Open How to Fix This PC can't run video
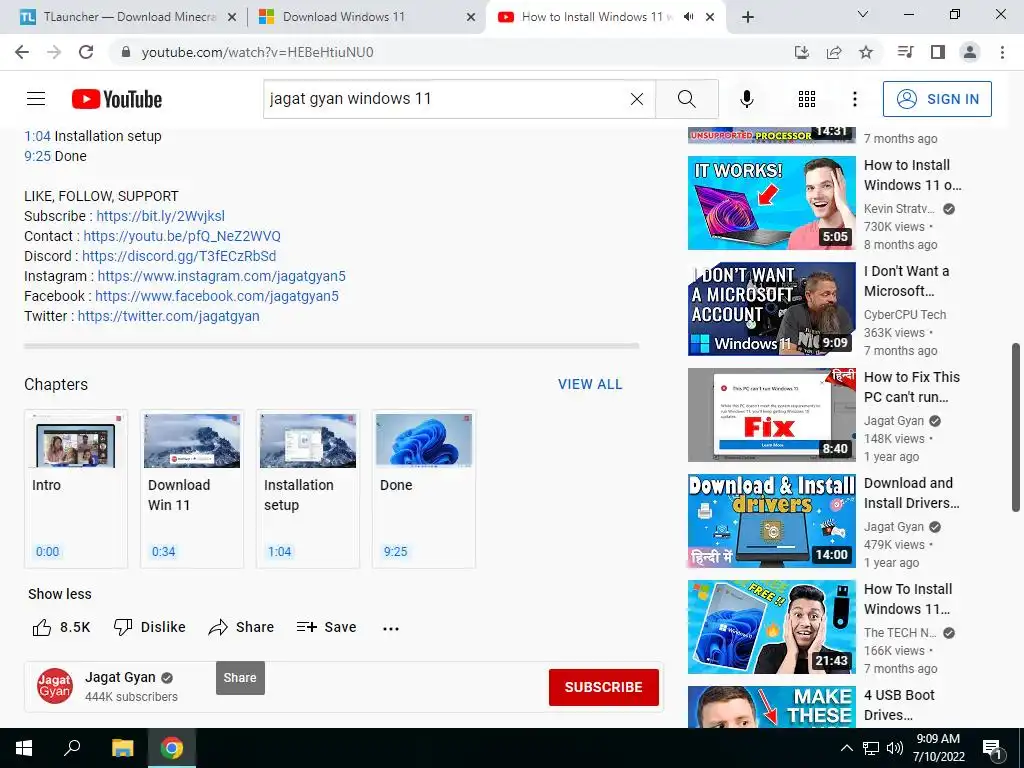The height and width of the screenshot is (768, 1024). pos(771,415)
